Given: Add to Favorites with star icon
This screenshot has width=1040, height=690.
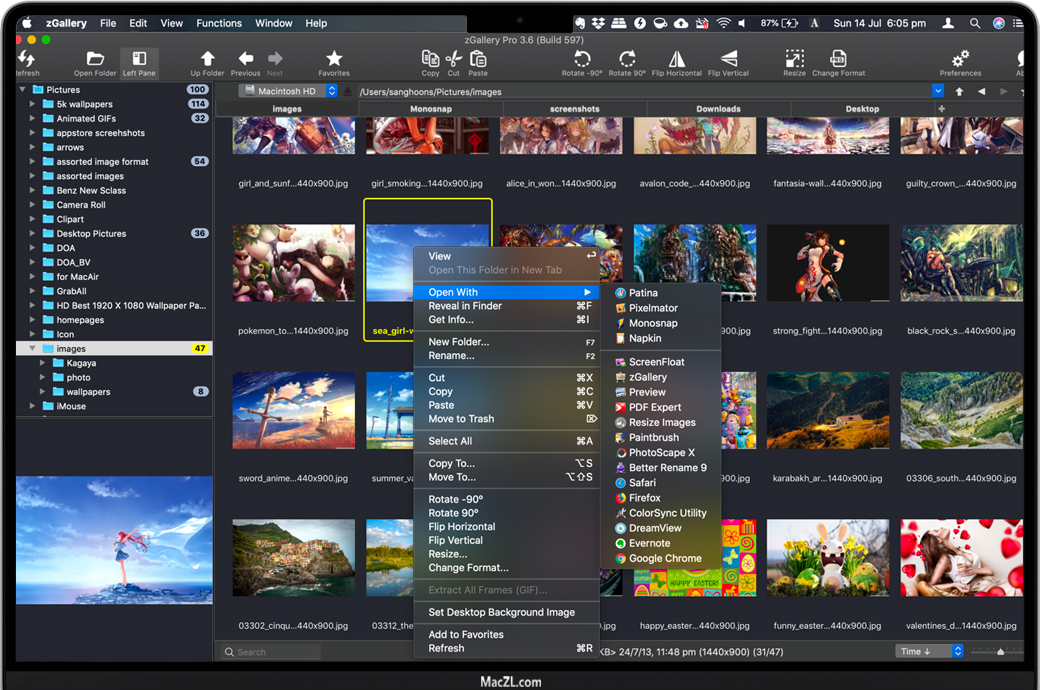Looking at the screenshot, I should click(334, 59).
